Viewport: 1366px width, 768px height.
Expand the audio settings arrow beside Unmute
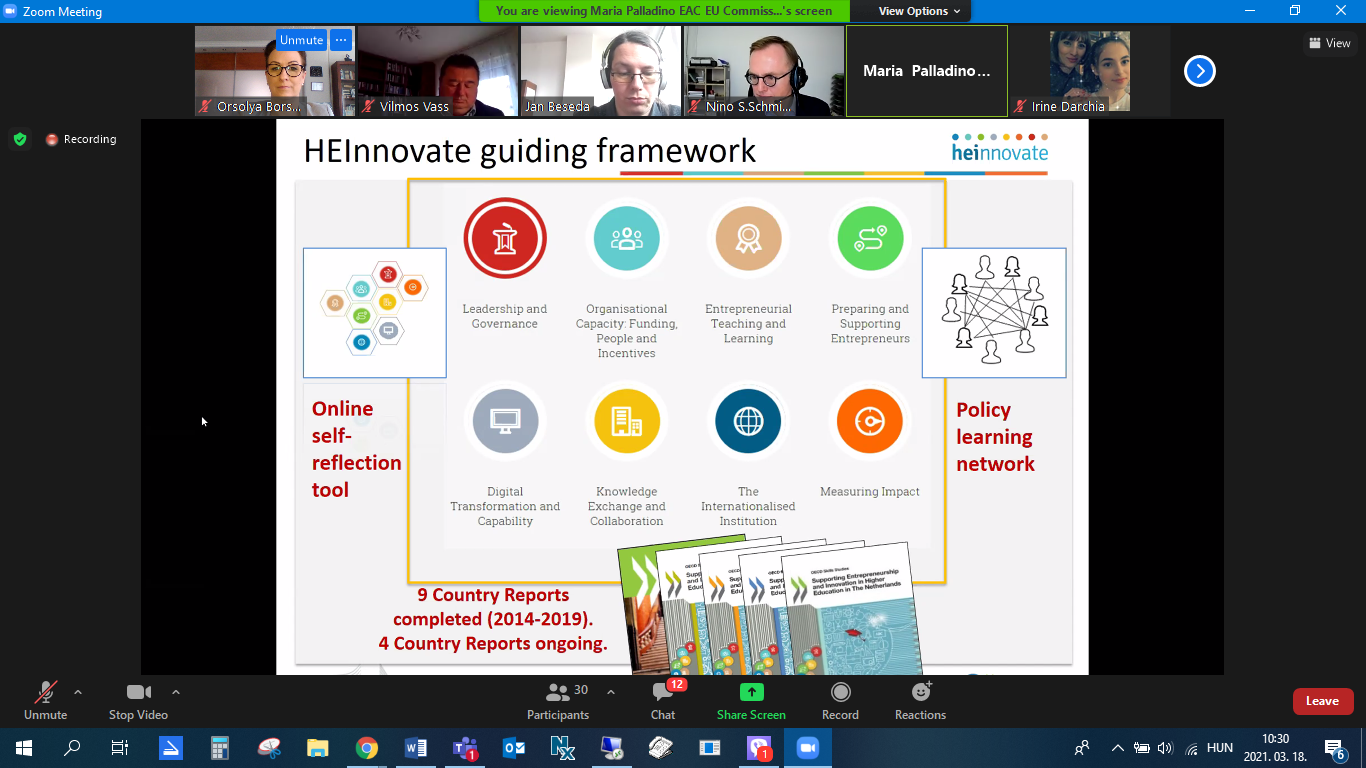78,692
